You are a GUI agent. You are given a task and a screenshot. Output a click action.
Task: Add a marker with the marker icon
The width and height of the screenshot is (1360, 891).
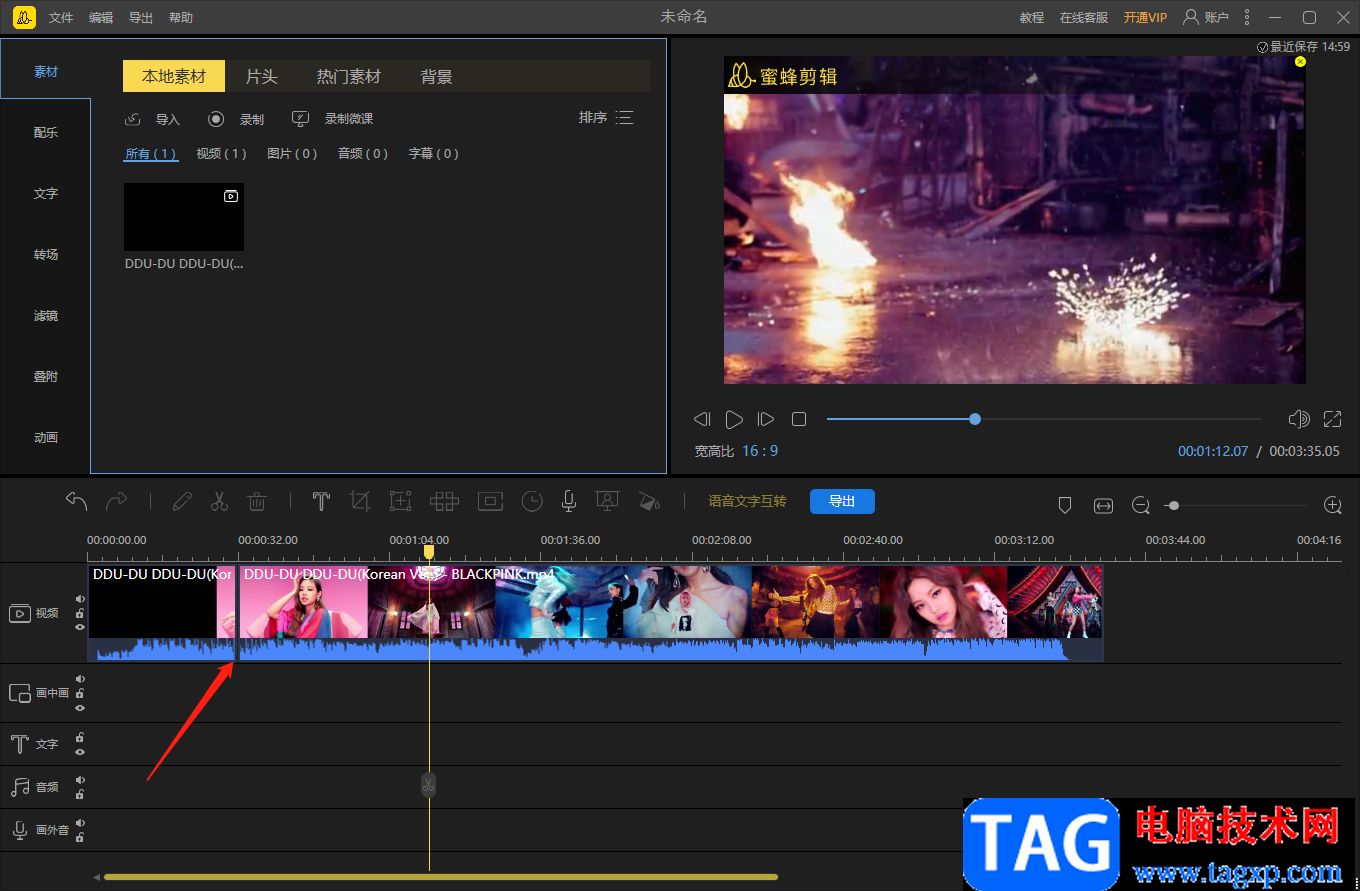click(1064, 506)
